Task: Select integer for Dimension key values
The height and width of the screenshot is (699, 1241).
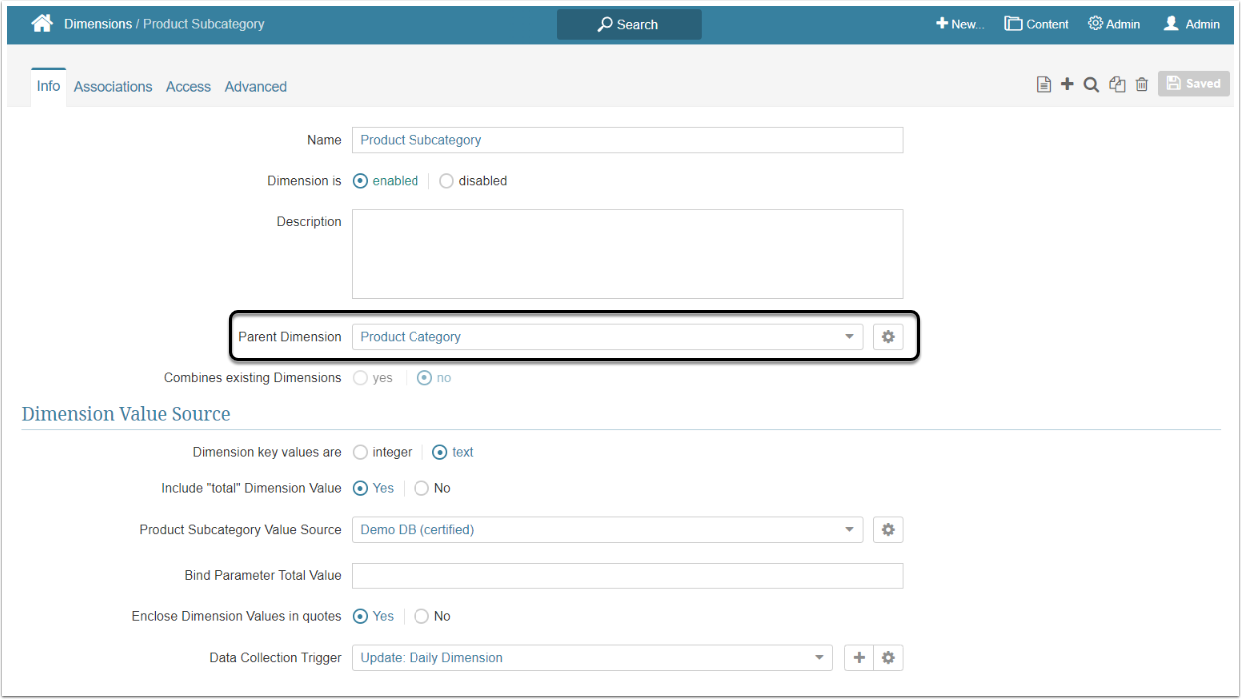Action: (x=361, y=452)
